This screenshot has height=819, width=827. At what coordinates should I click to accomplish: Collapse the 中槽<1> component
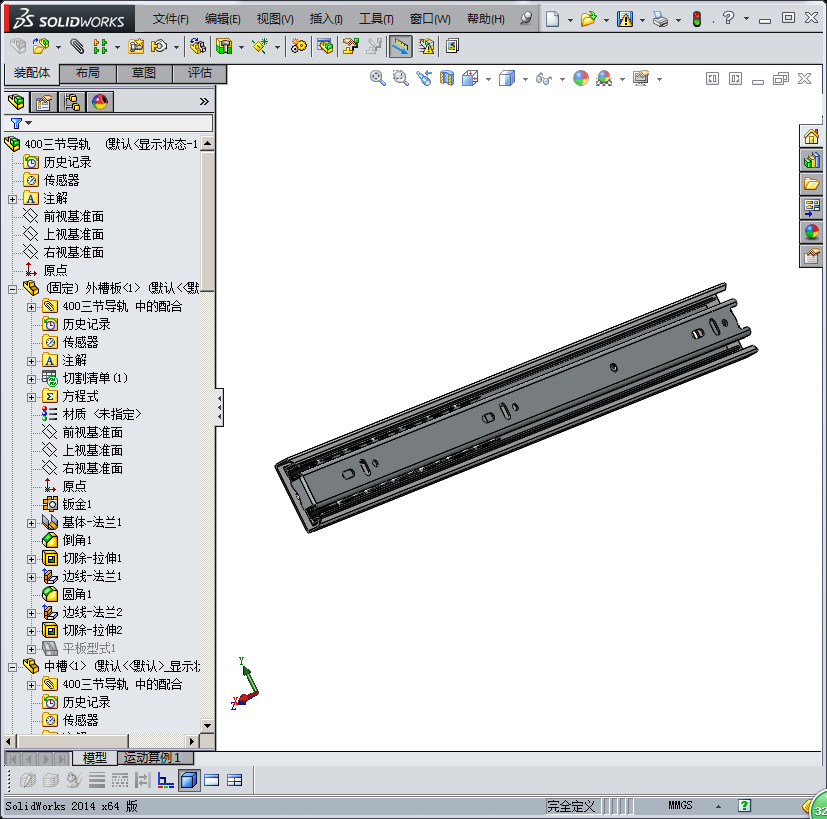pos(13,667)
